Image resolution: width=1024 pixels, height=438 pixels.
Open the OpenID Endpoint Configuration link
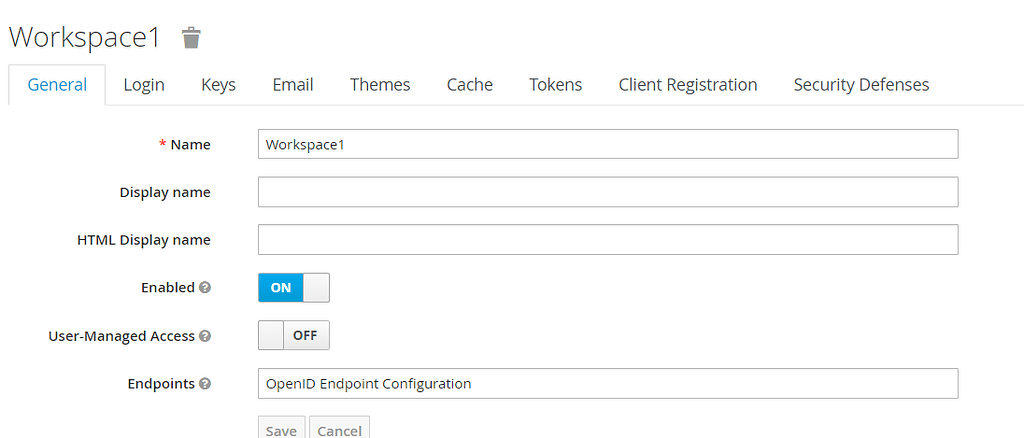368,384
